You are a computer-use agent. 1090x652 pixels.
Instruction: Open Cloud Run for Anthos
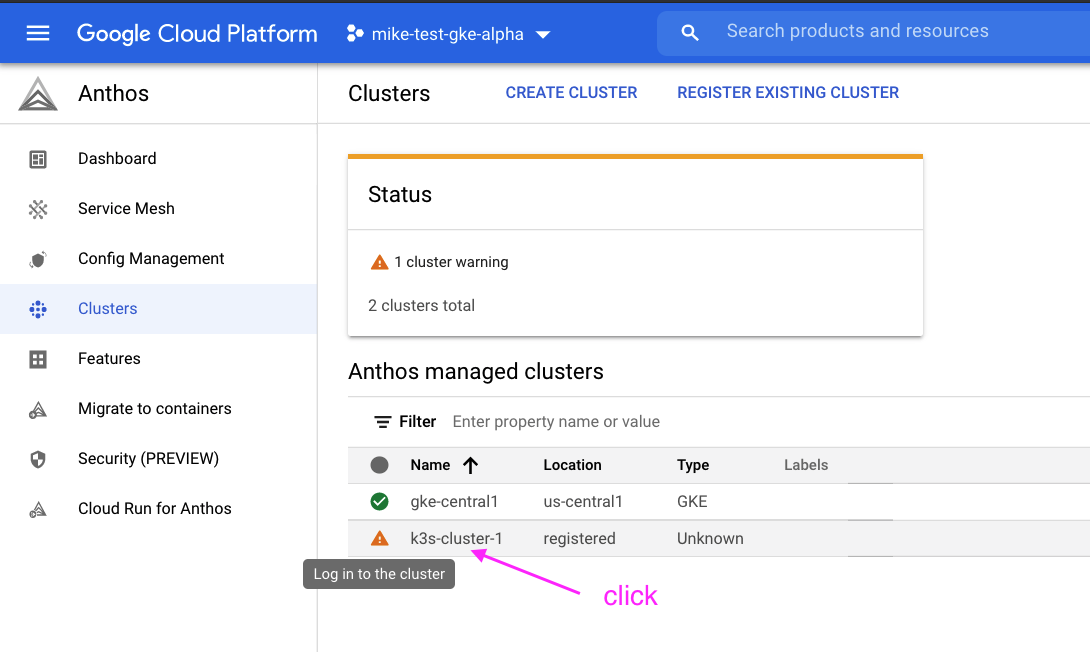[x=154, y=509]
